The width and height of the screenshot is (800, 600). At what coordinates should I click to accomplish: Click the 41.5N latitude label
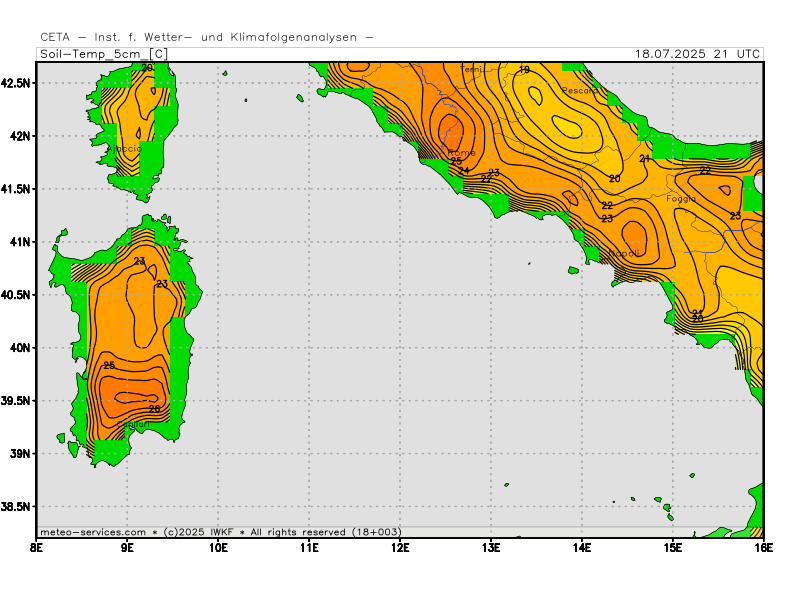(16, 189)
